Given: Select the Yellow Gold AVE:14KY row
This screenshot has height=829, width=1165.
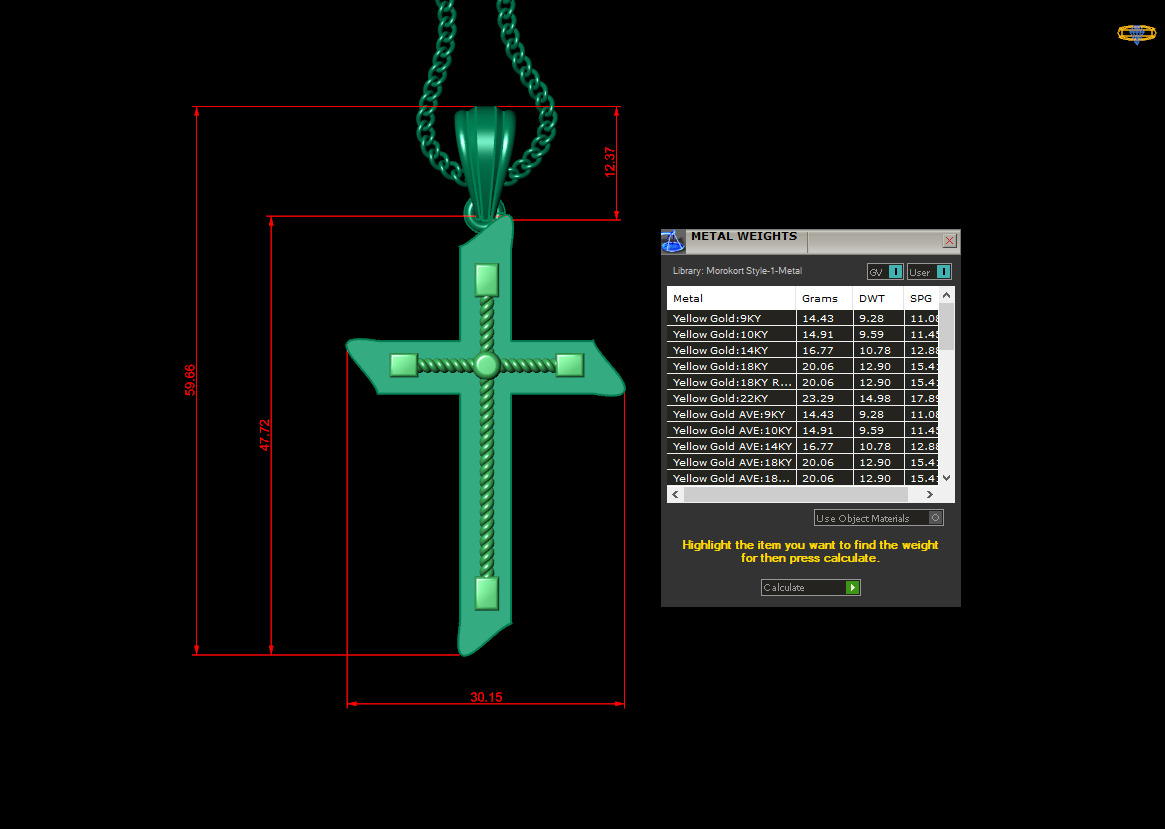Looking at the screenshot, I should (x=803, y=446).
